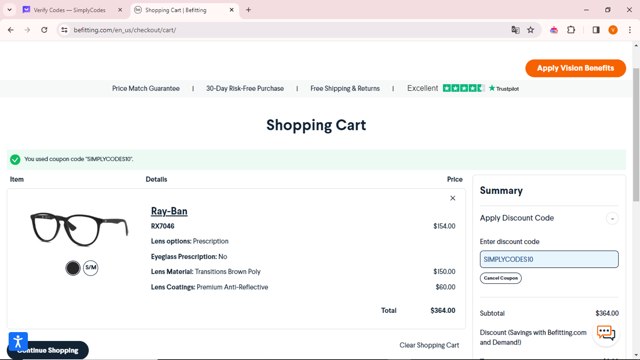Reload the current page
This screenshot has height=360, width=640.
pos(44,30)
